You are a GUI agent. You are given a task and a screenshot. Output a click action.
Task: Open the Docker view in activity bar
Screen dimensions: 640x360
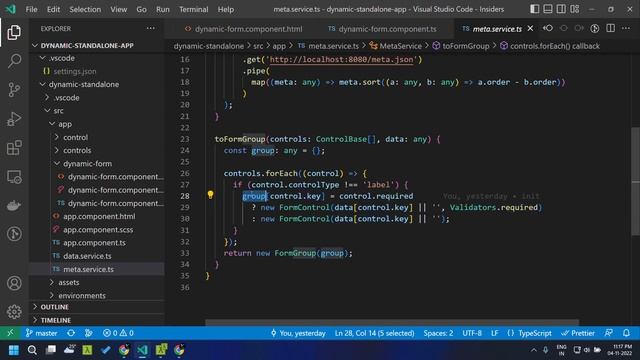click(x=14, y=205)
